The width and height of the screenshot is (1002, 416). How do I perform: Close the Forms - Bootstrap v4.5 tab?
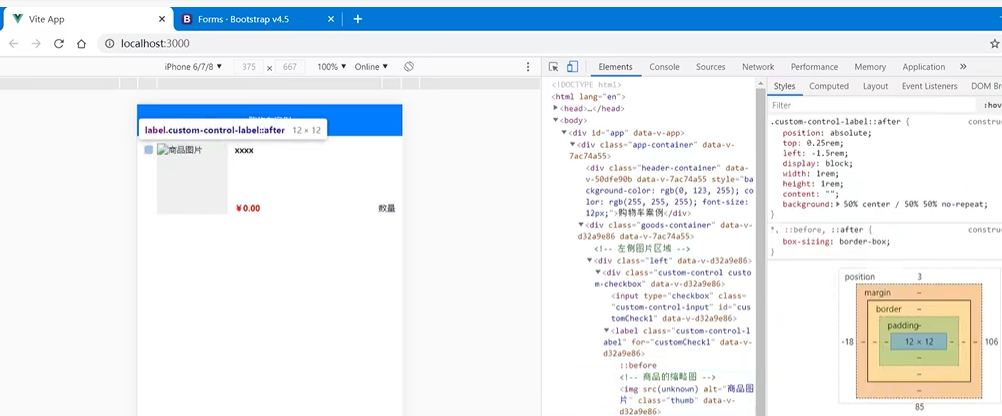tap(330, 19)
